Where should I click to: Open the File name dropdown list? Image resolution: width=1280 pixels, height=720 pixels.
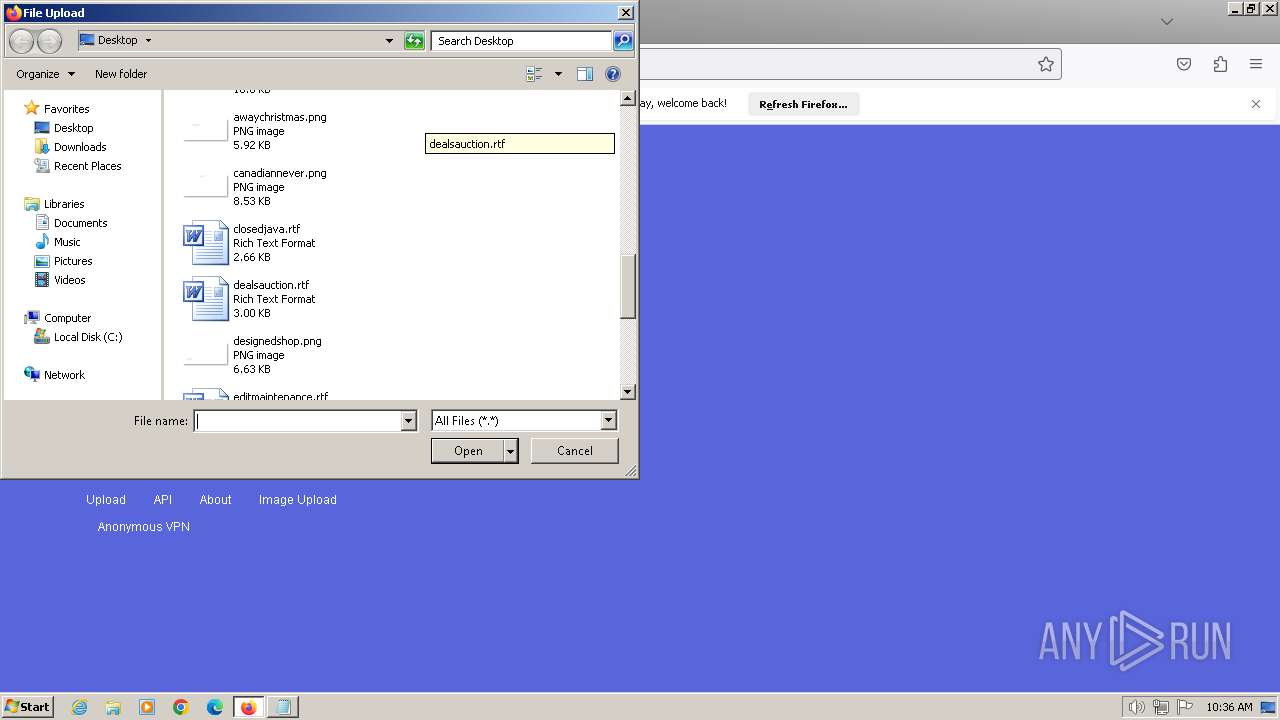tap(408, 421)
